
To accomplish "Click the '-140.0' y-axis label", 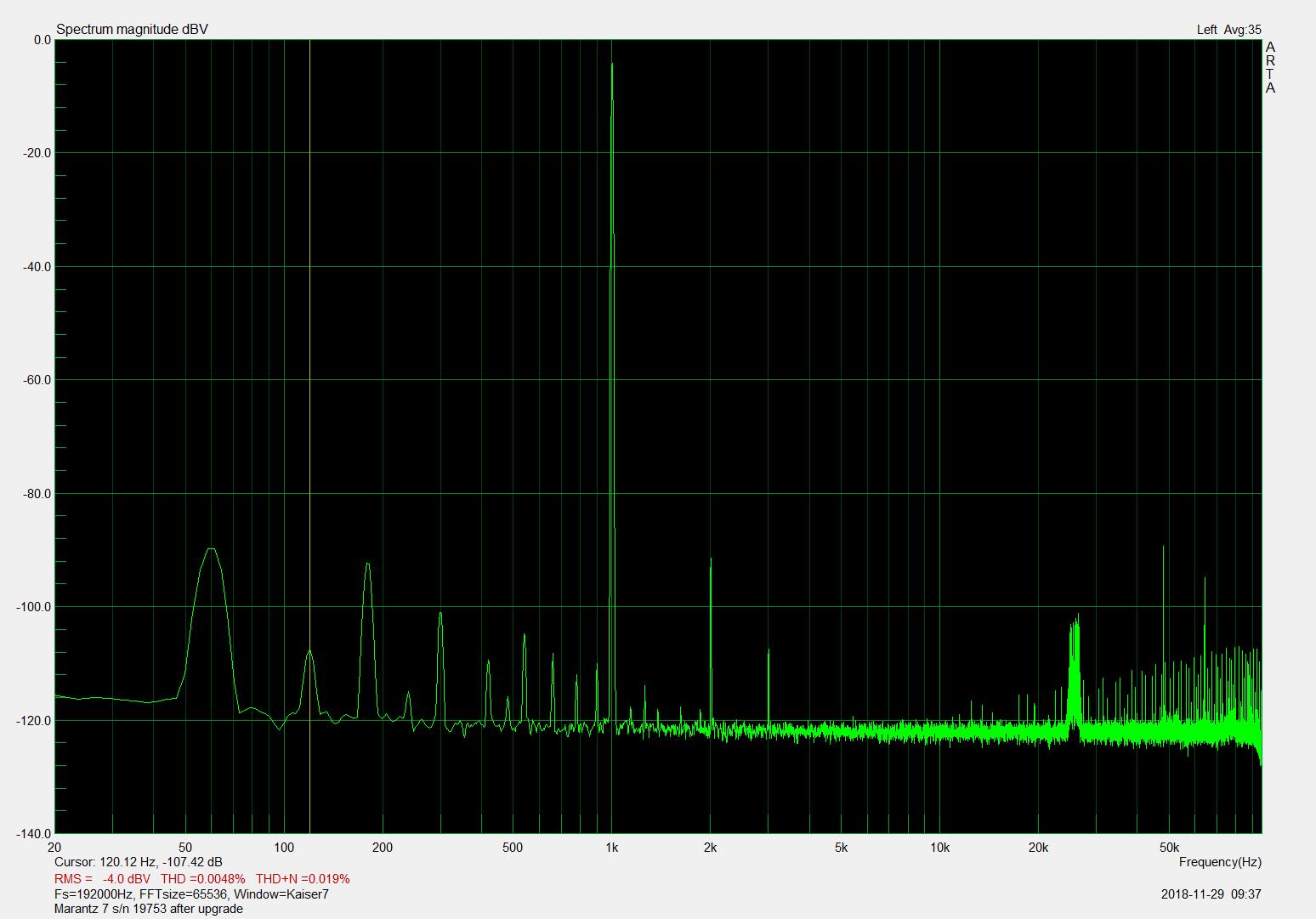I will (36, 834).
